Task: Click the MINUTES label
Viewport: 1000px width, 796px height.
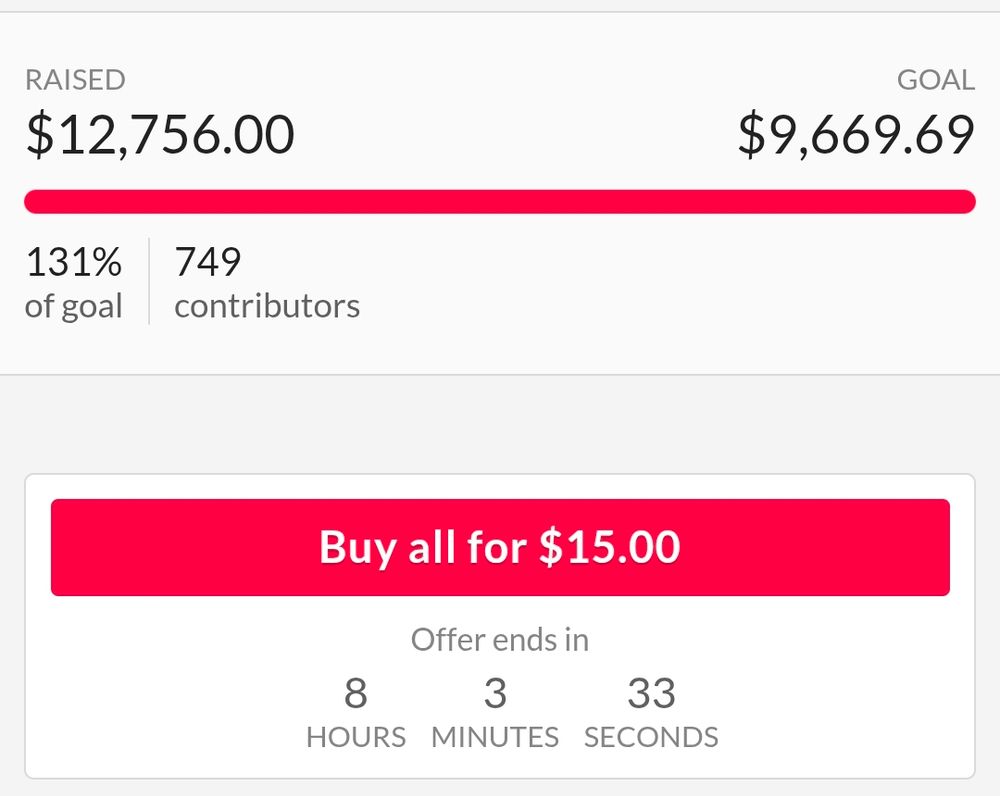Action: coord(494,737)
